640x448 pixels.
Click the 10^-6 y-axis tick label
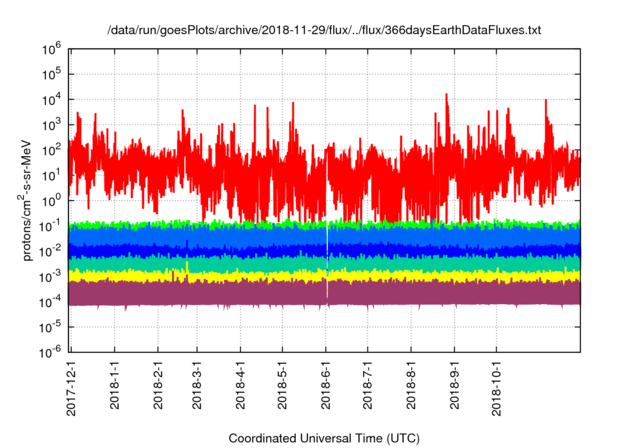tap(50, 352)
